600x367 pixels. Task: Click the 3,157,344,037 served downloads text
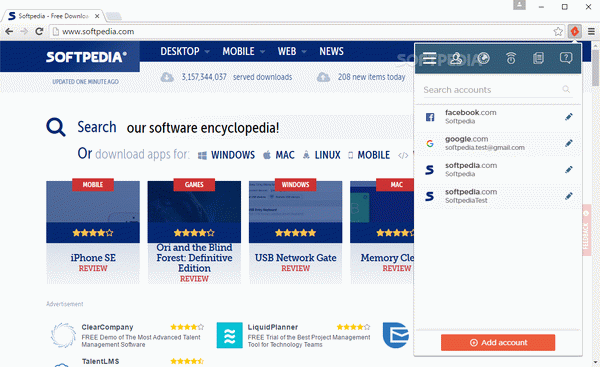(236, 77)
